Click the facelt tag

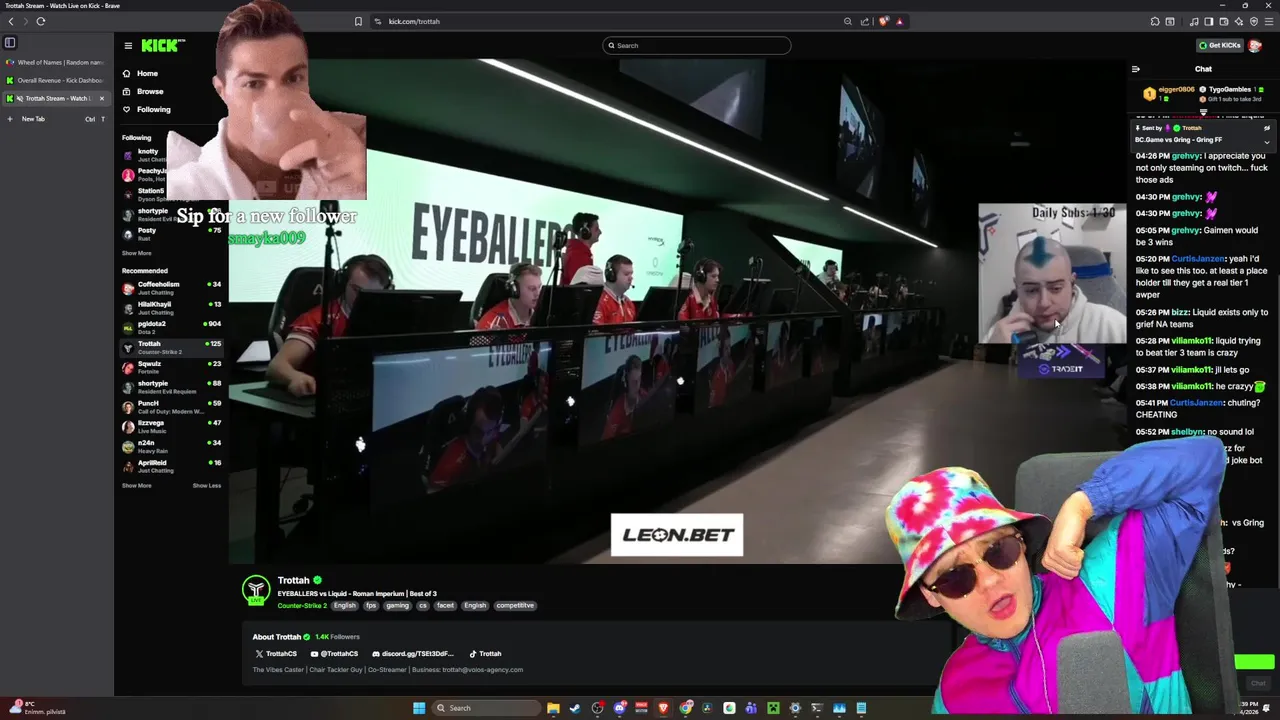pyautogui.click(x=445, y=605)
